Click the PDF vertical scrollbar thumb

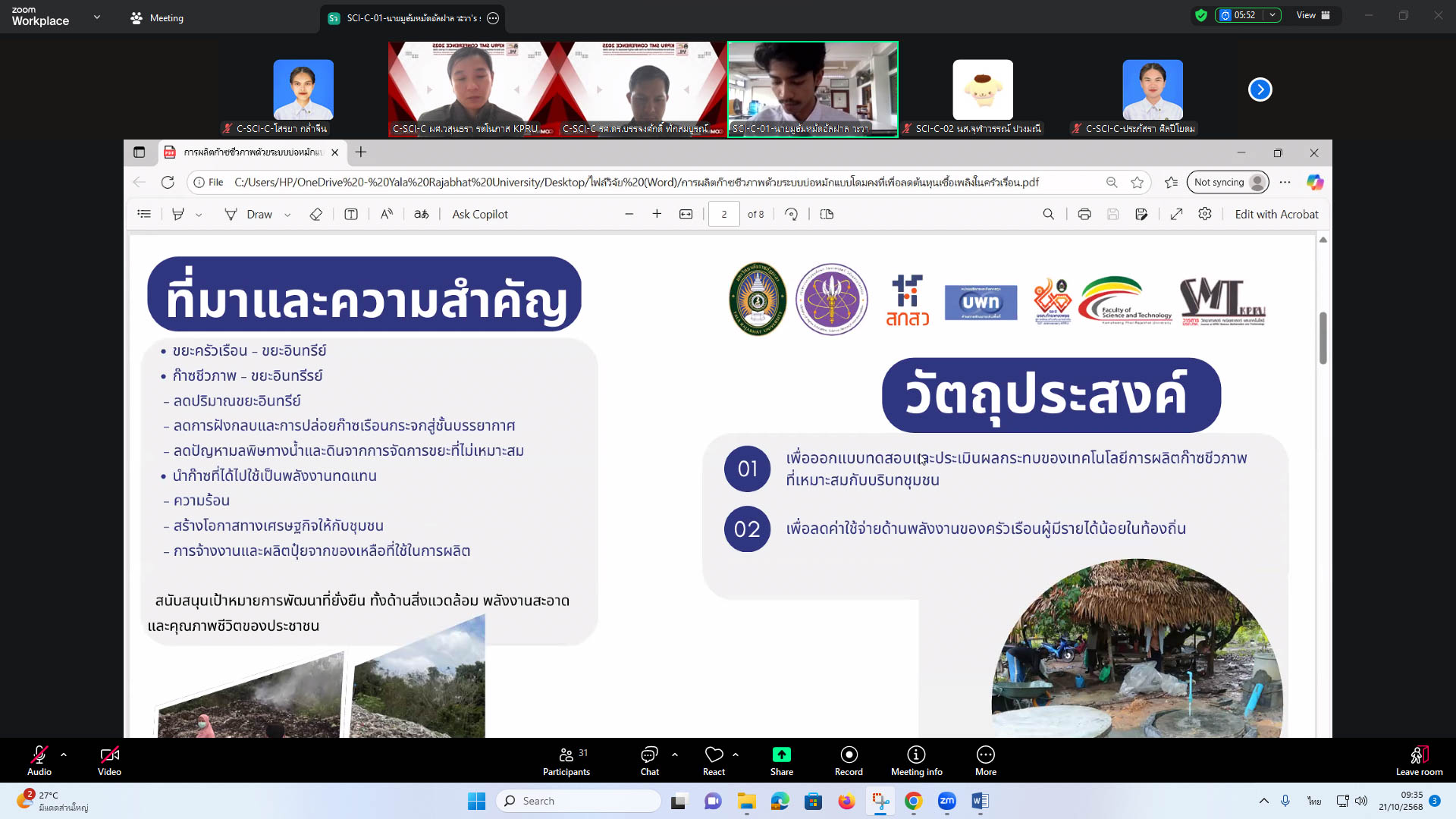coord(1323,337)
